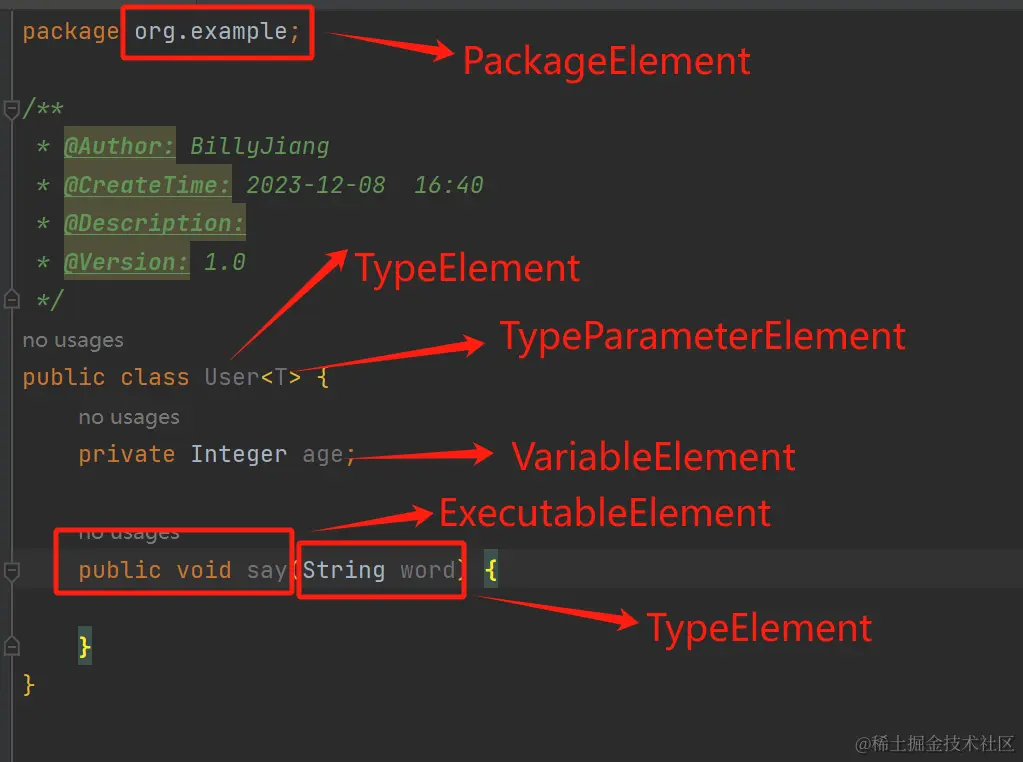Click the @Author Javadoc tag
The image size is (1023, 762).
119,147
